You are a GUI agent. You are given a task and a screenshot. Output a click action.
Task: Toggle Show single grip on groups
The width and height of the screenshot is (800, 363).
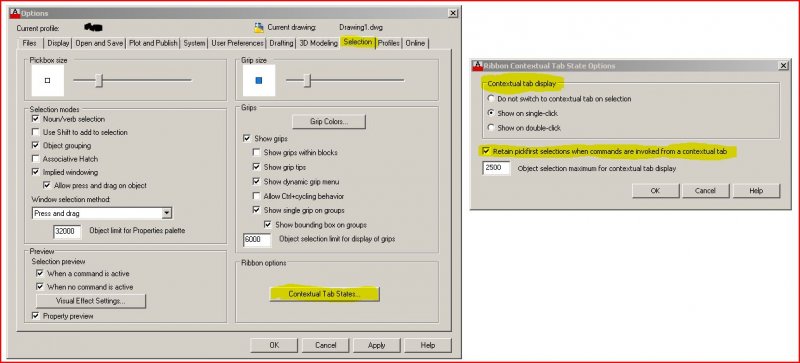pyautogui.click(x=257, y=210)
